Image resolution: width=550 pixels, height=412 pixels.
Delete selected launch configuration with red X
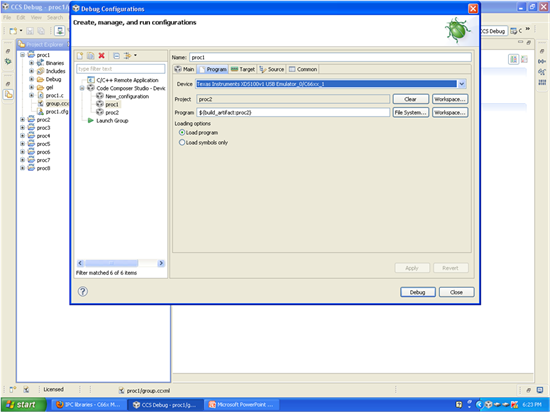tap(102, 56)
